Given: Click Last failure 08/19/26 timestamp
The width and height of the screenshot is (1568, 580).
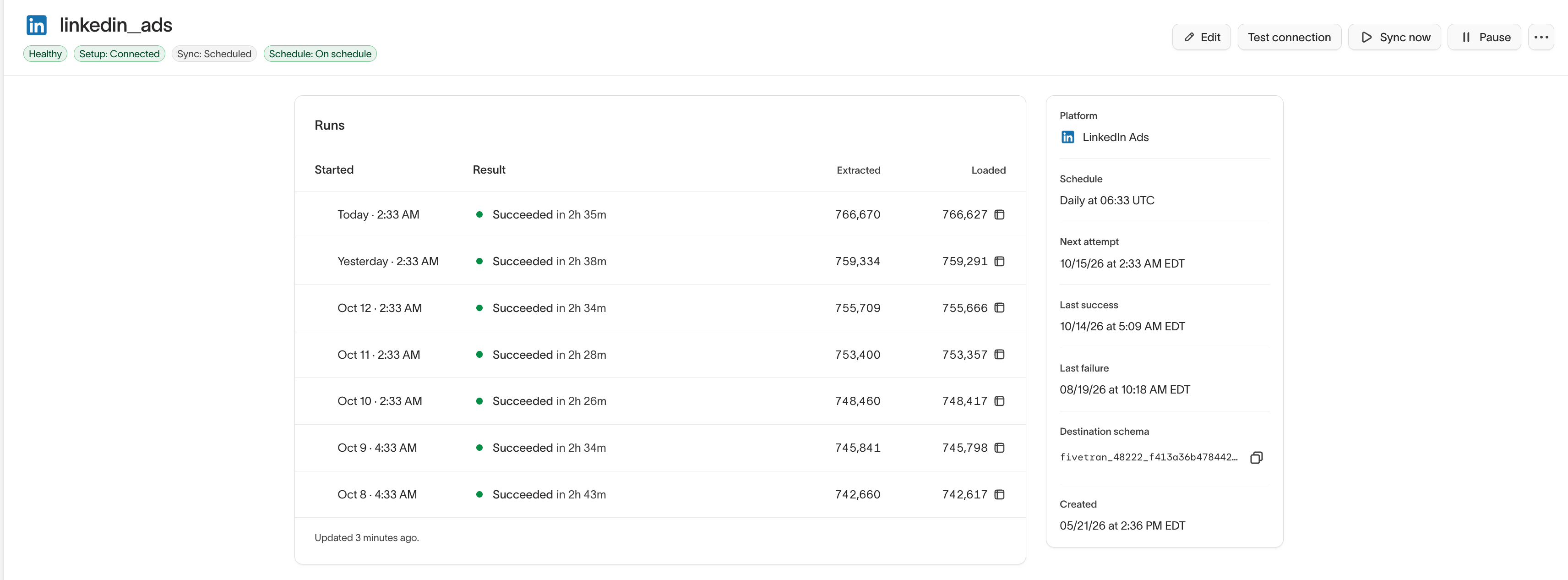Looking at the screenshot, I should pyautogui.click(x=1125, y=389).
